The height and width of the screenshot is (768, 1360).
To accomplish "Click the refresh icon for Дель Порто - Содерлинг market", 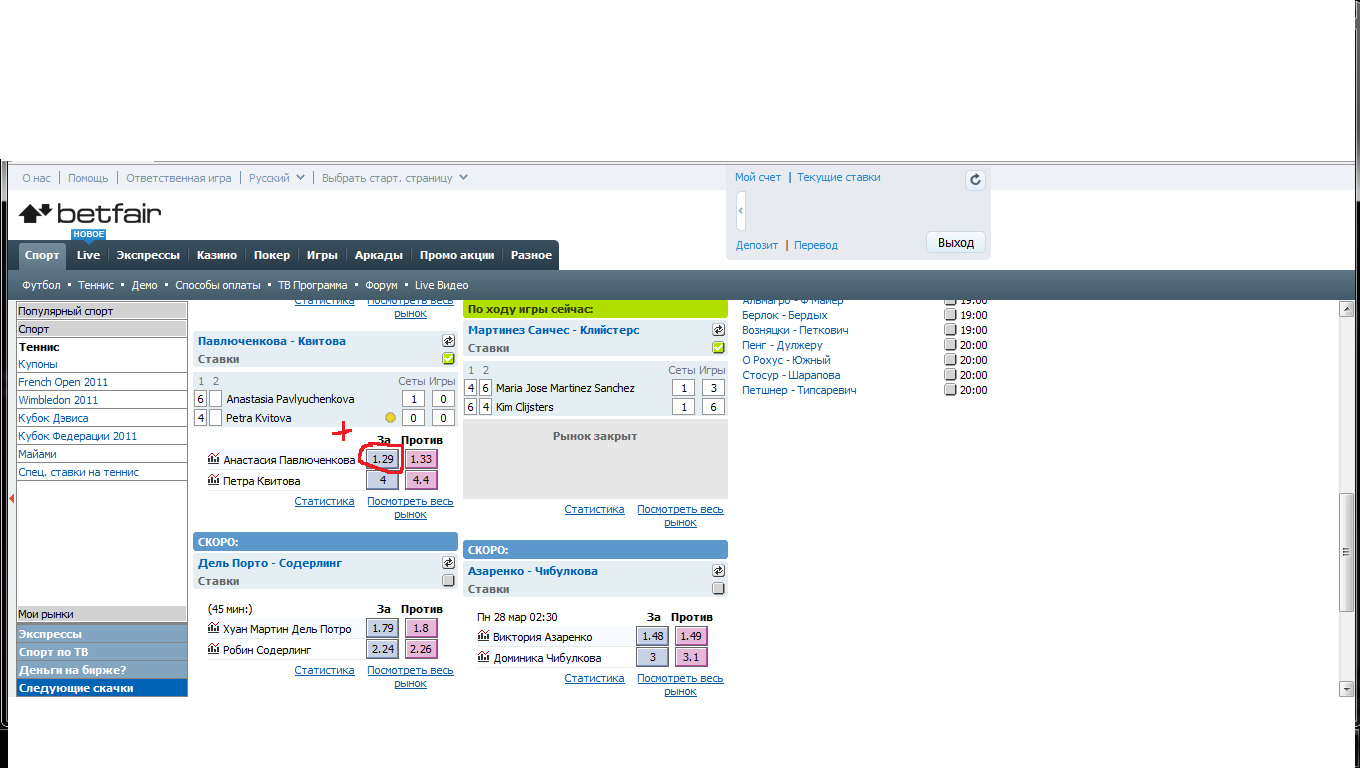I will [448, 563].
